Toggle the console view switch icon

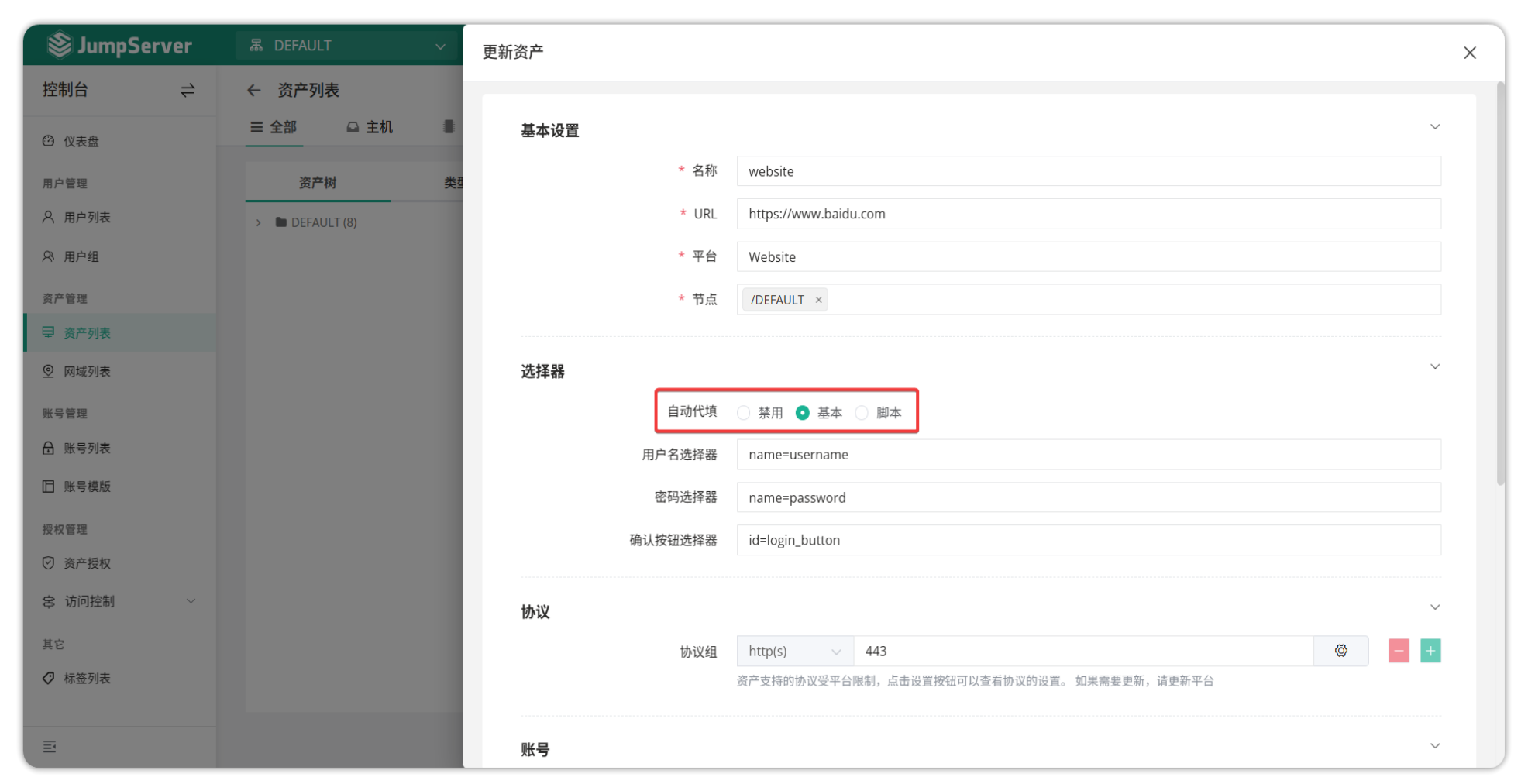pyautogui.click(x=188, y=91)
